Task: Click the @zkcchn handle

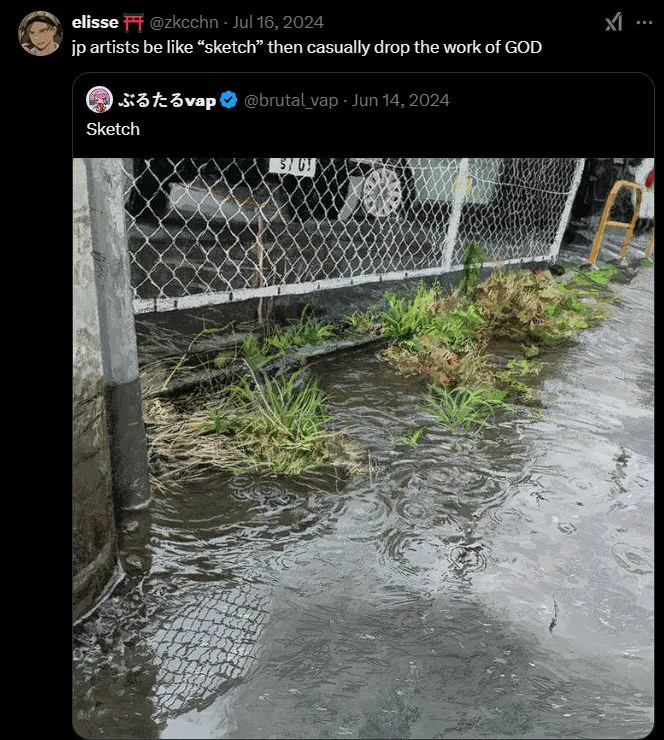Action: (187, 22)
